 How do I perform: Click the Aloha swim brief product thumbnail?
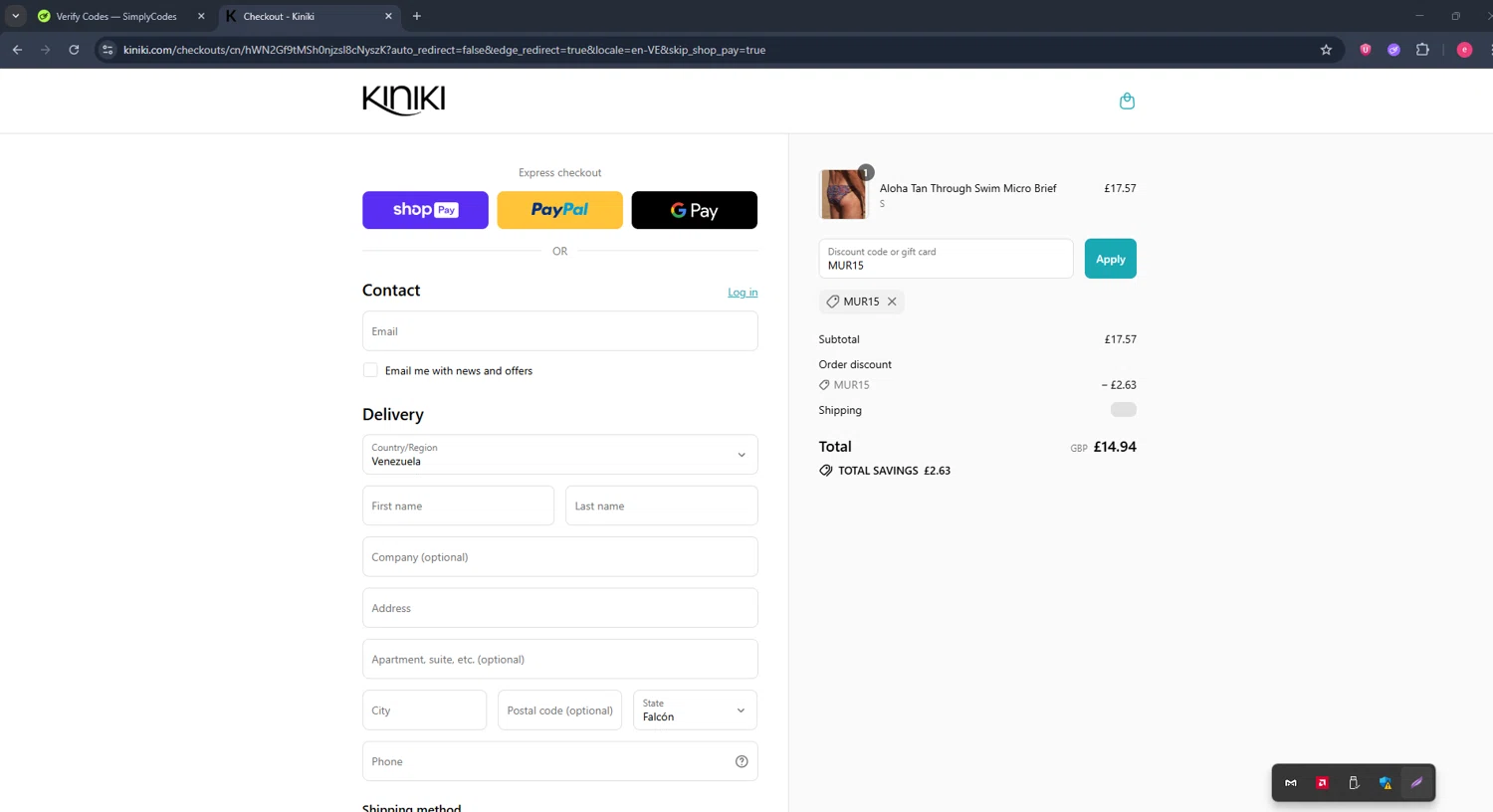click(x=843, y=194)
